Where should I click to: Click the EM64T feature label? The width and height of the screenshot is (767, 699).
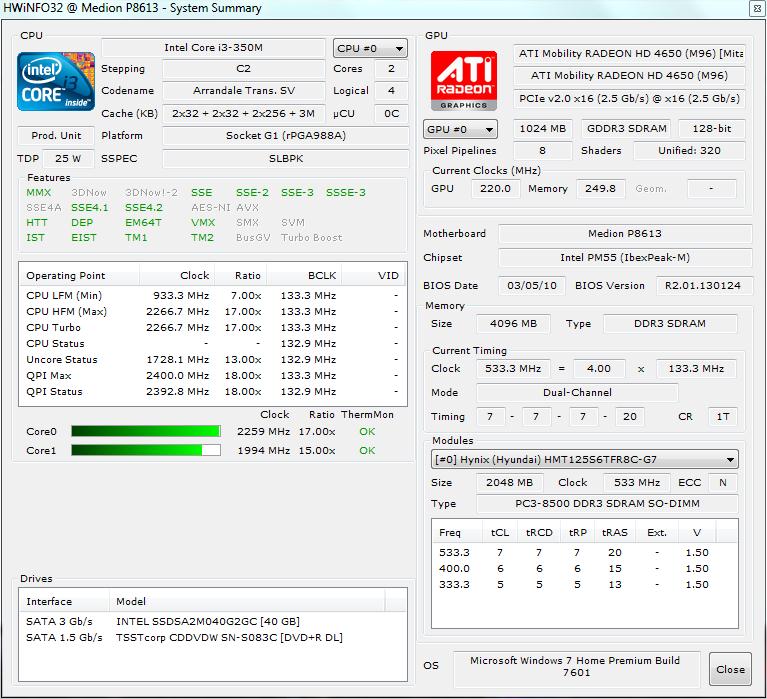click(143, 223)
